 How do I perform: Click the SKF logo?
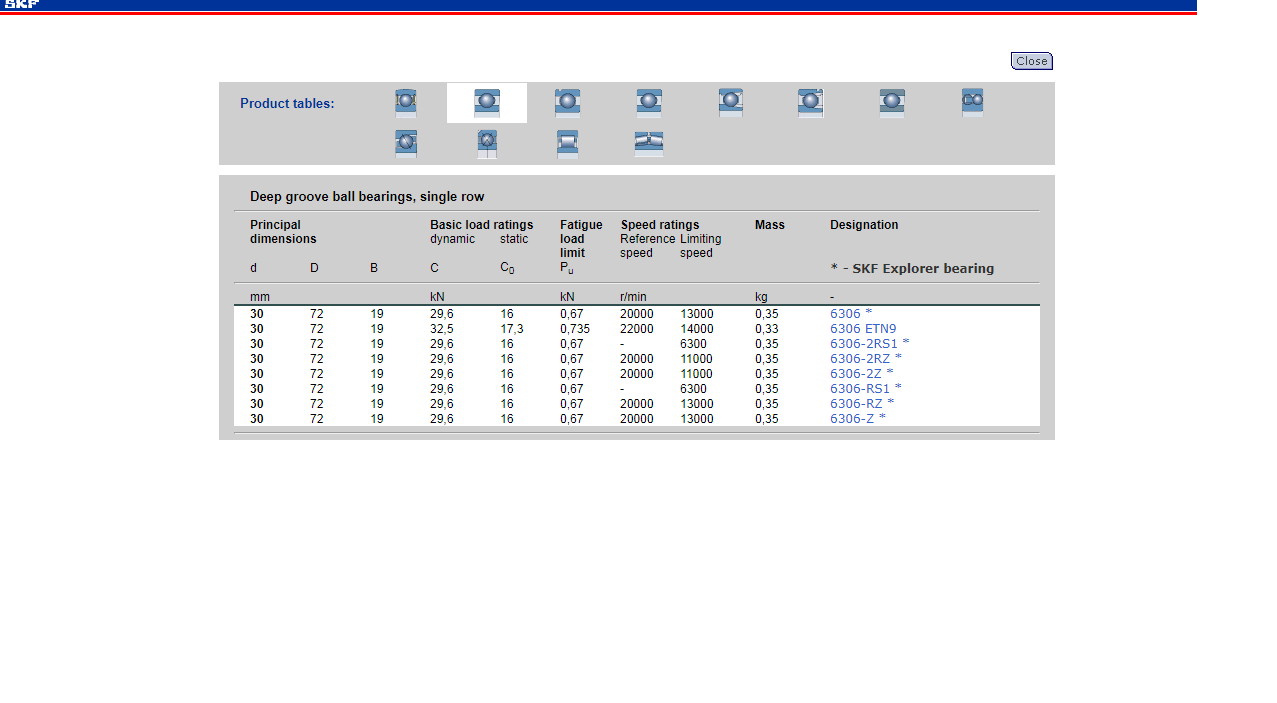coord(21,5)
